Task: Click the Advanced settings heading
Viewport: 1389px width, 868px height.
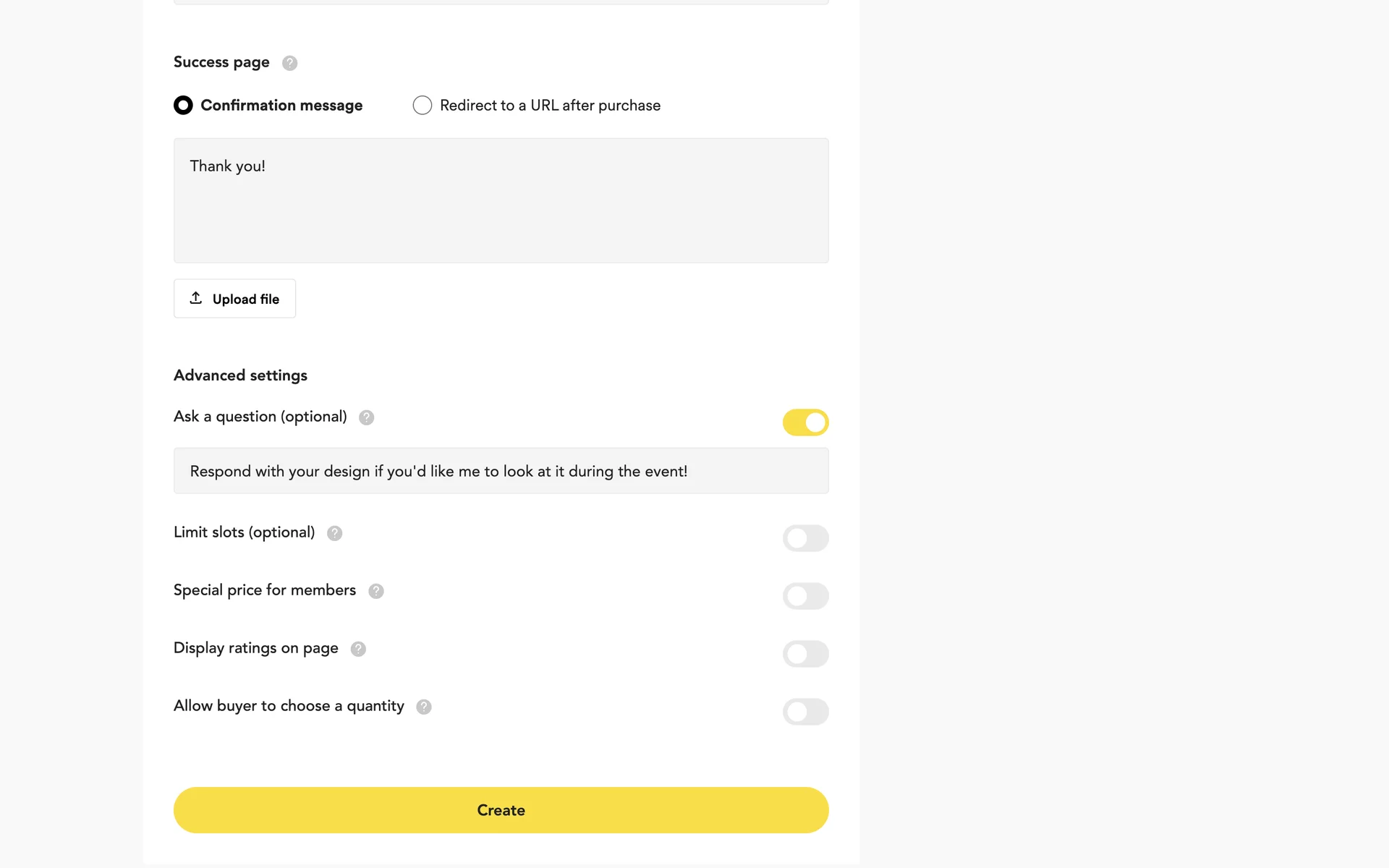Action: [240, 375]
